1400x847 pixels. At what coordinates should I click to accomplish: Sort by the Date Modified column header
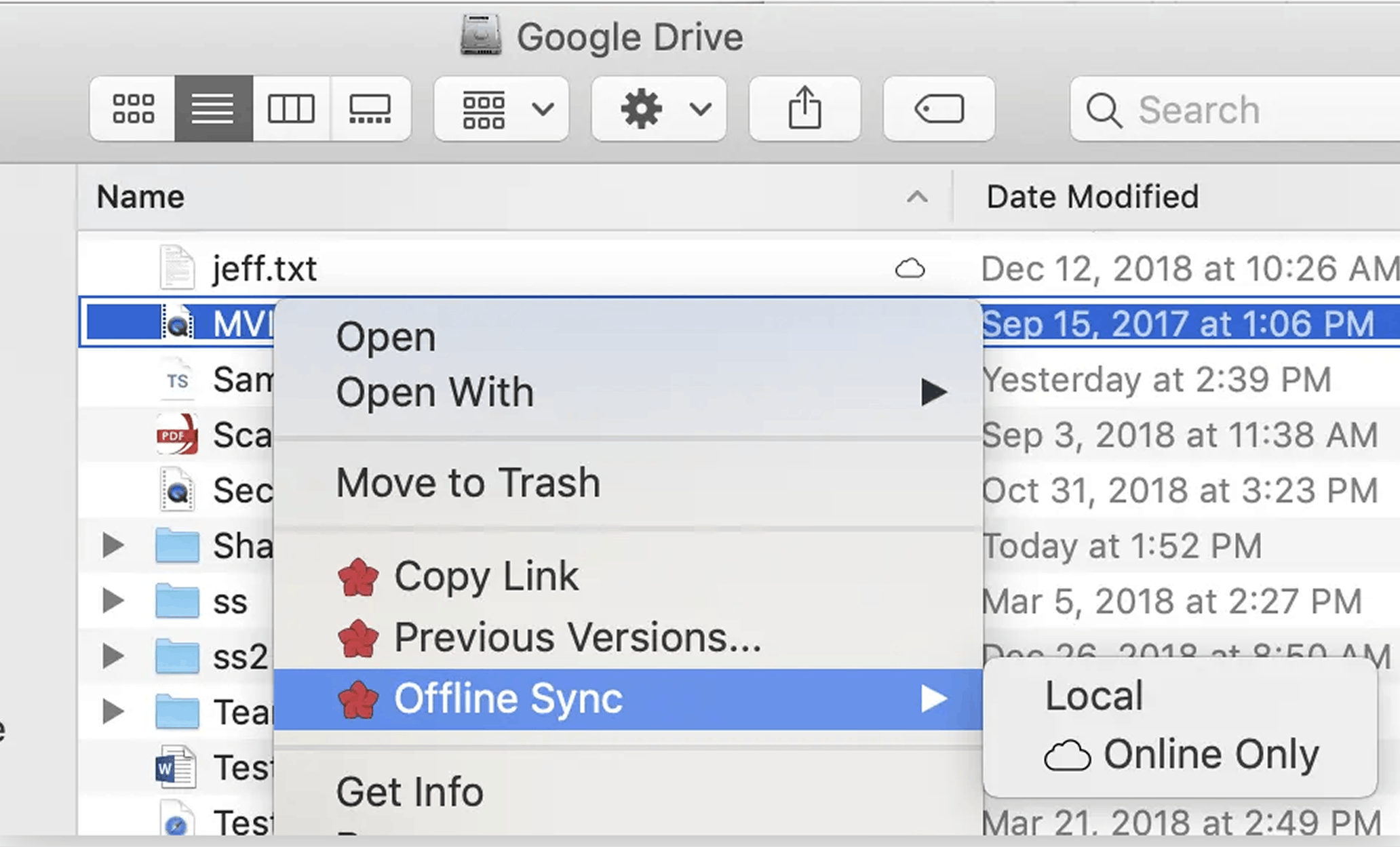(1092, 197)
